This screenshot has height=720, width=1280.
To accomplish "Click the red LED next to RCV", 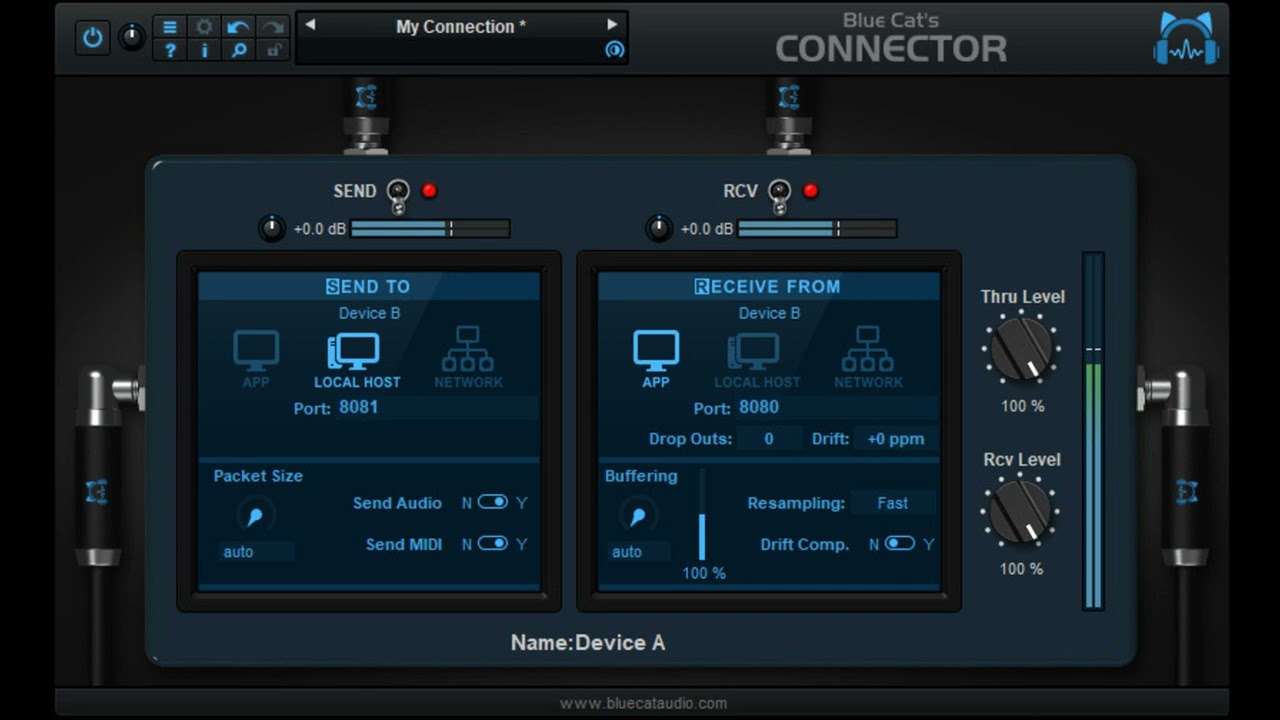I will tap(811, 191).
